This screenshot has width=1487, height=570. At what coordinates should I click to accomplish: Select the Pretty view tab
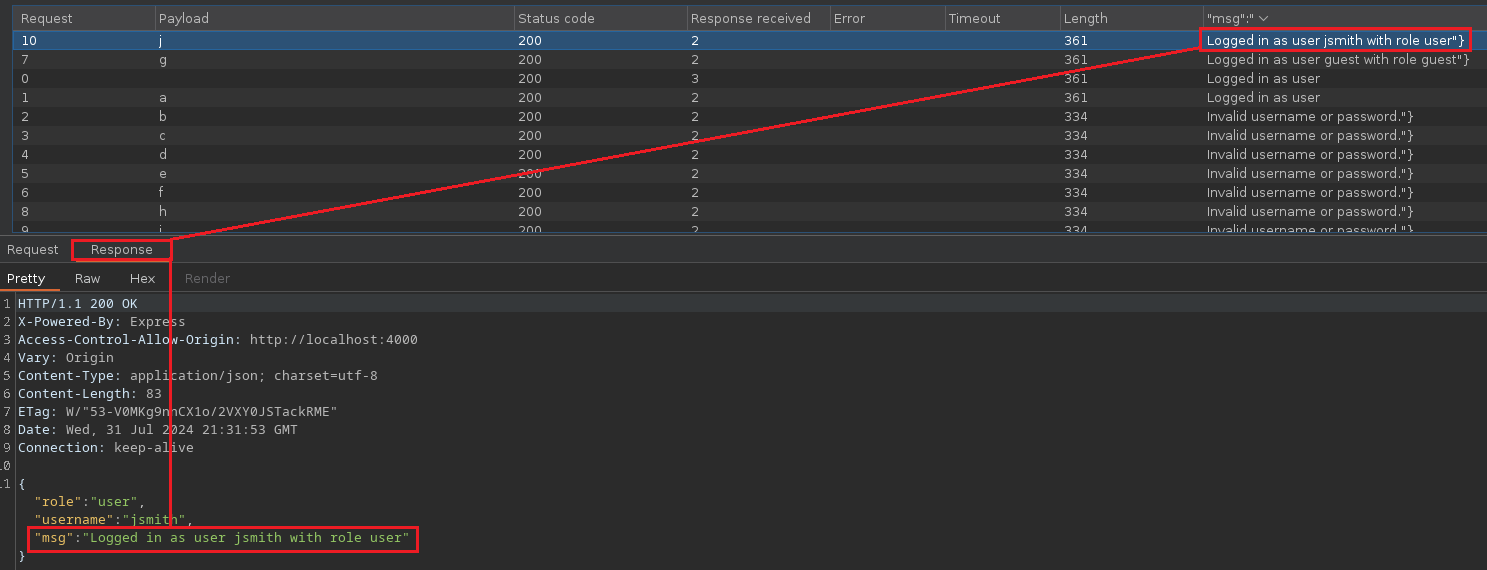click(x=26, y=279)
